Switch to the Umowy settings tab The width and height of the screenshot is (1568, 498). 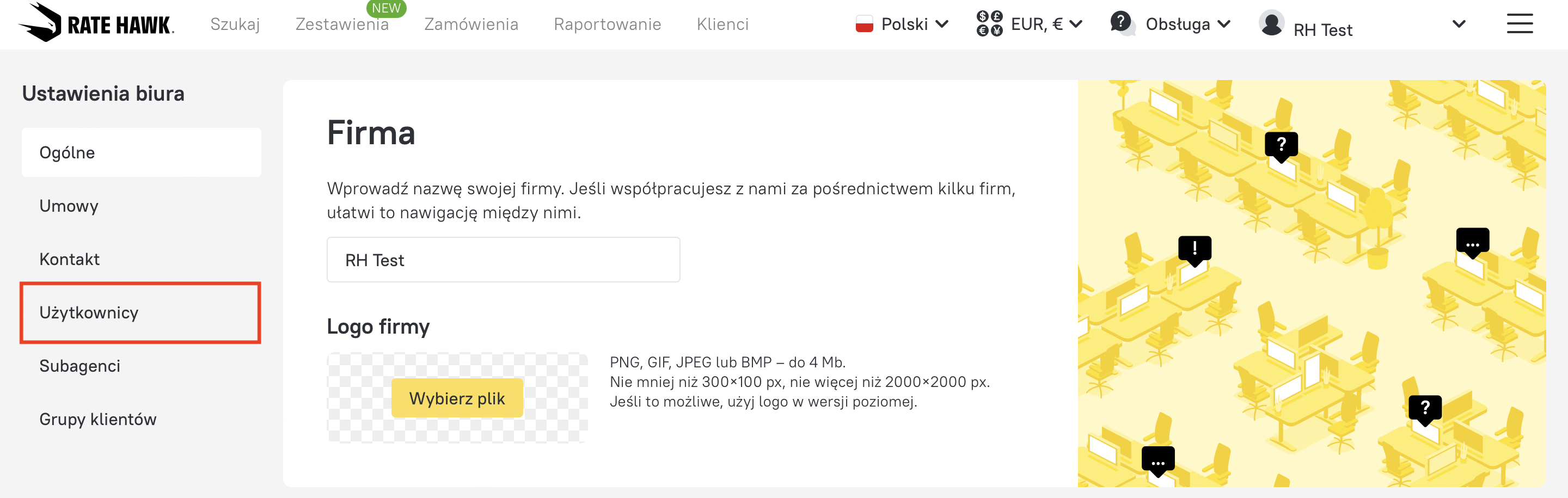(x=69, y=206)
